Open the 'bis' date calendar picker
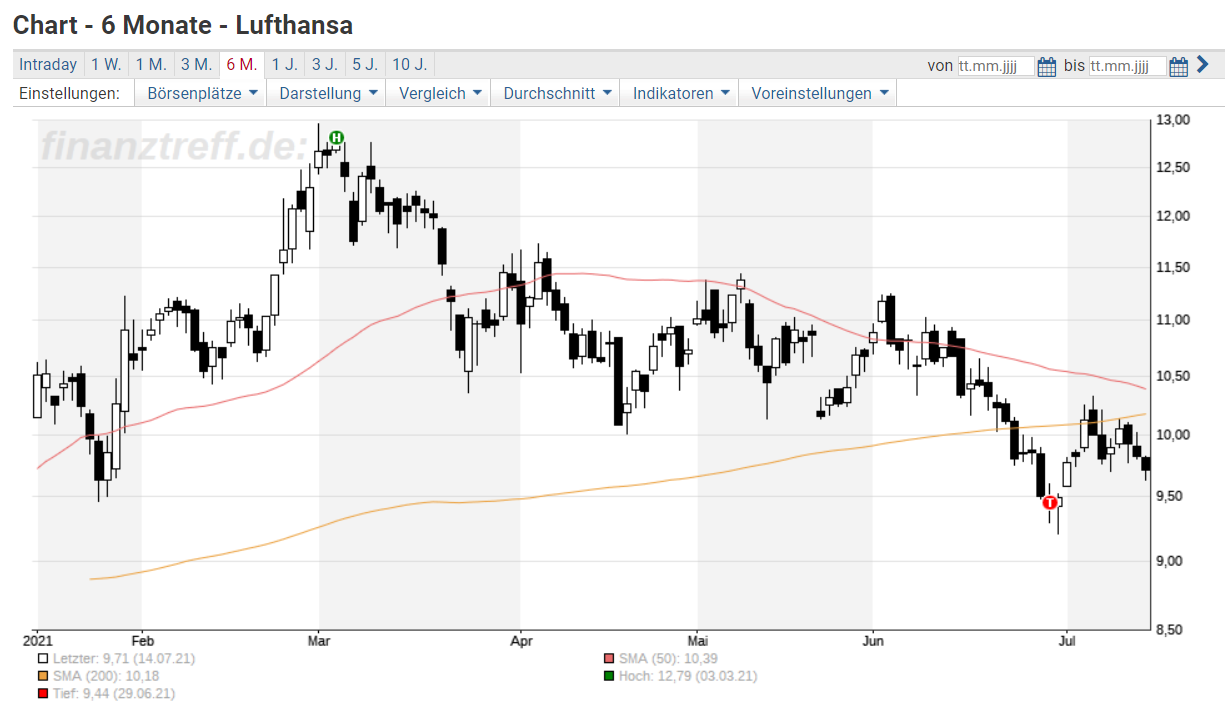The width and height of the screenshot is (1231, 703). pyautogui.click(x=1178, y=67)
